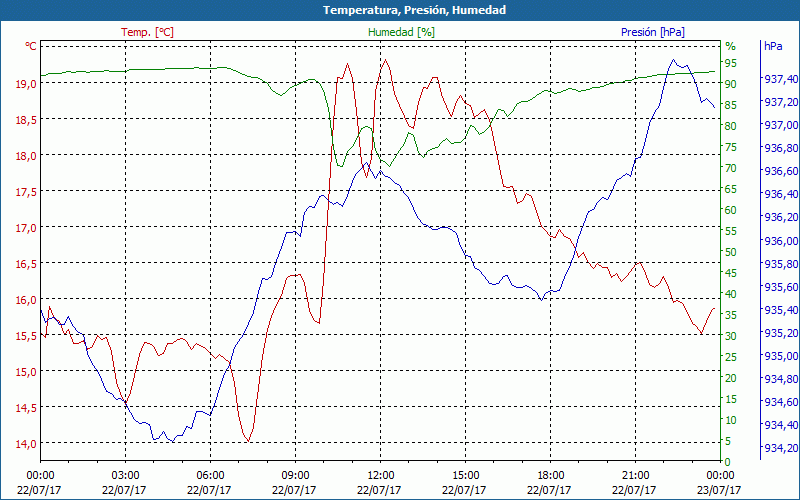Click humidity axis value 90
Screen dimensions: 800x500
tap(731, 84)
